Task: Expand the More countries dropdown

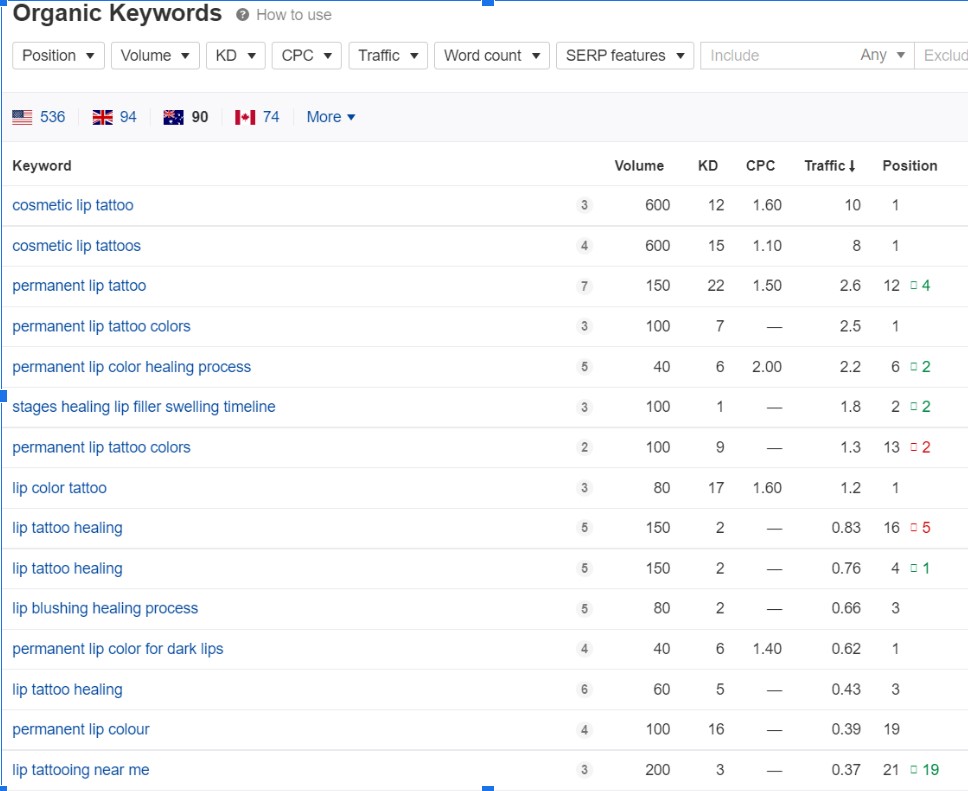Action: coord(331,117)
